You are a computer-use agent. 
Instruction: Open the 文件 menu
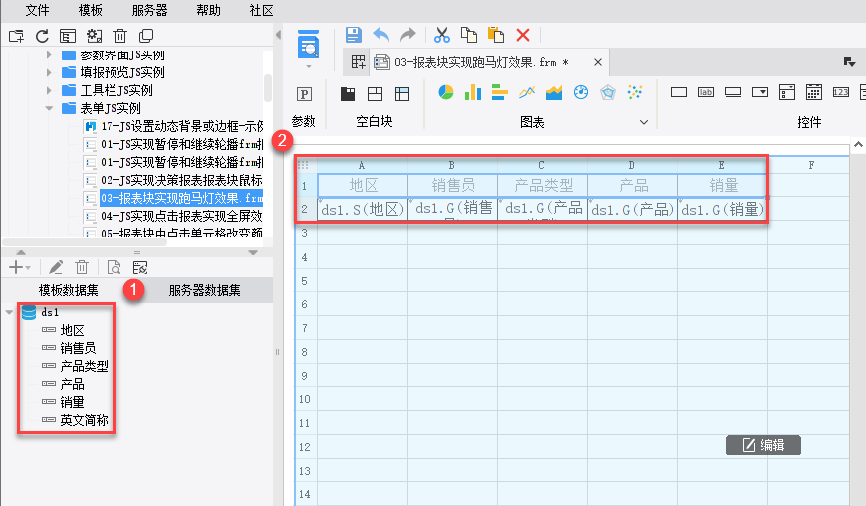click(38, 10)
